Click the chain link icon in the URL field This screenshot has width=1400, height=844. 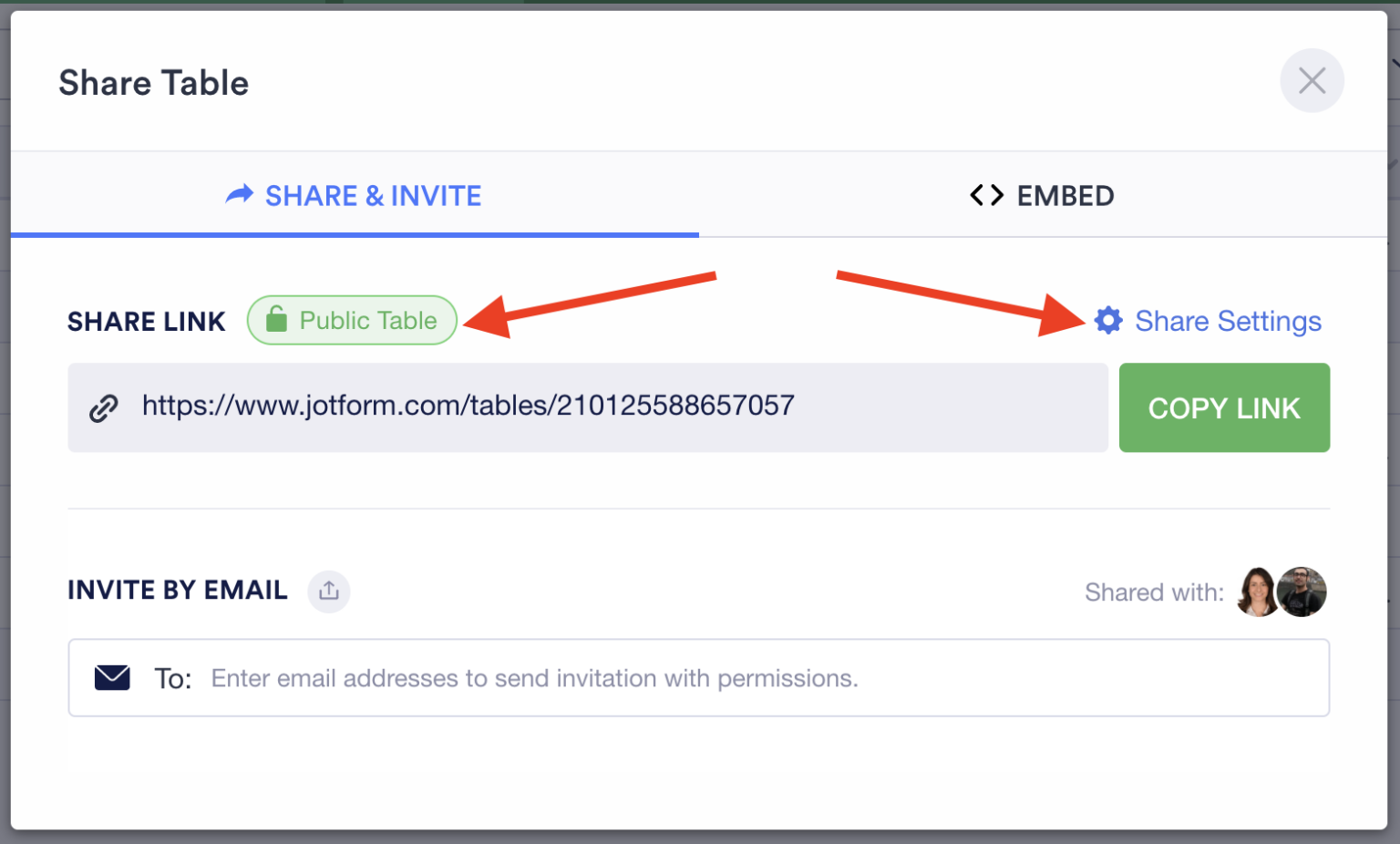point(104,407)
